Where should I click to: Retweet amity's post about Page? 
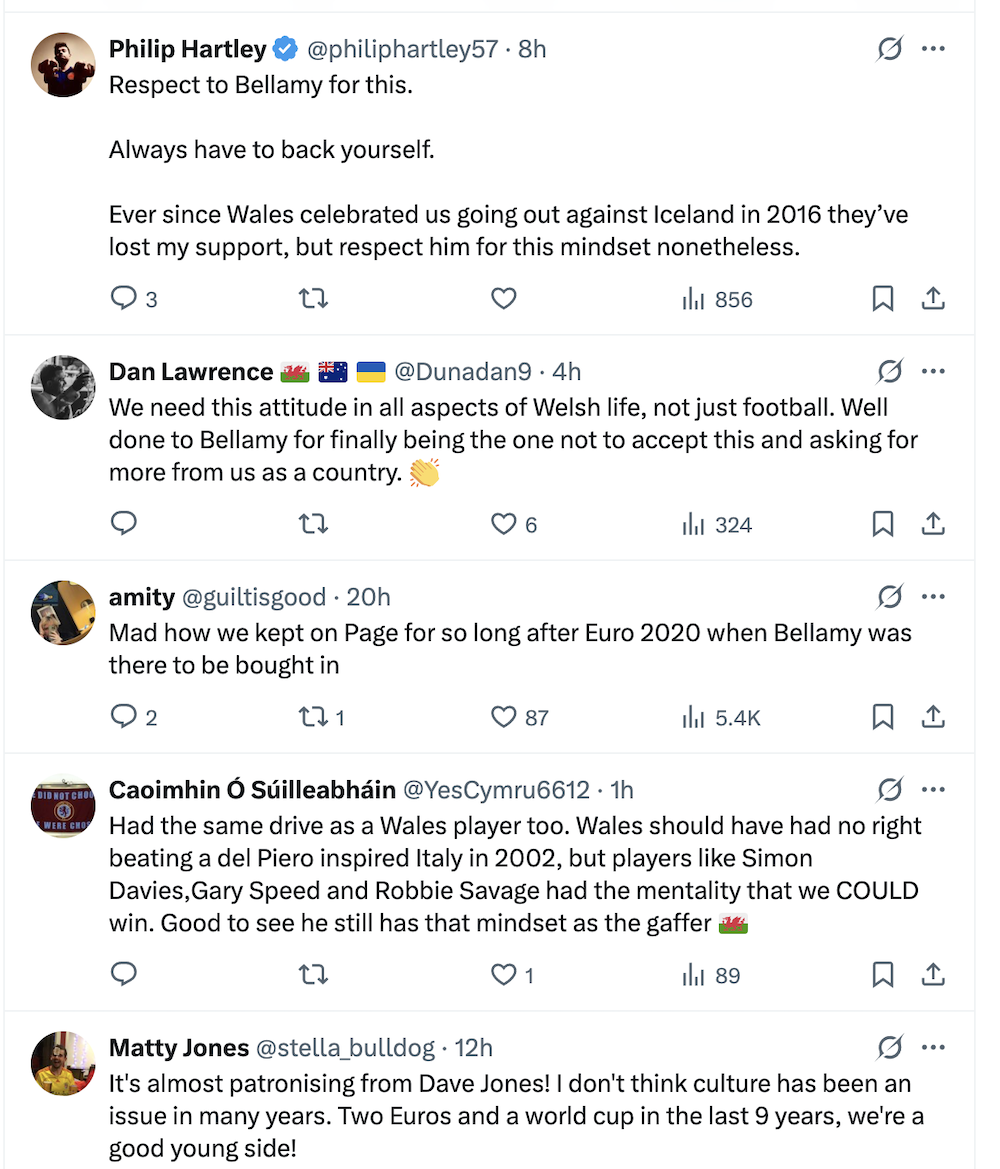pos(313,717)
